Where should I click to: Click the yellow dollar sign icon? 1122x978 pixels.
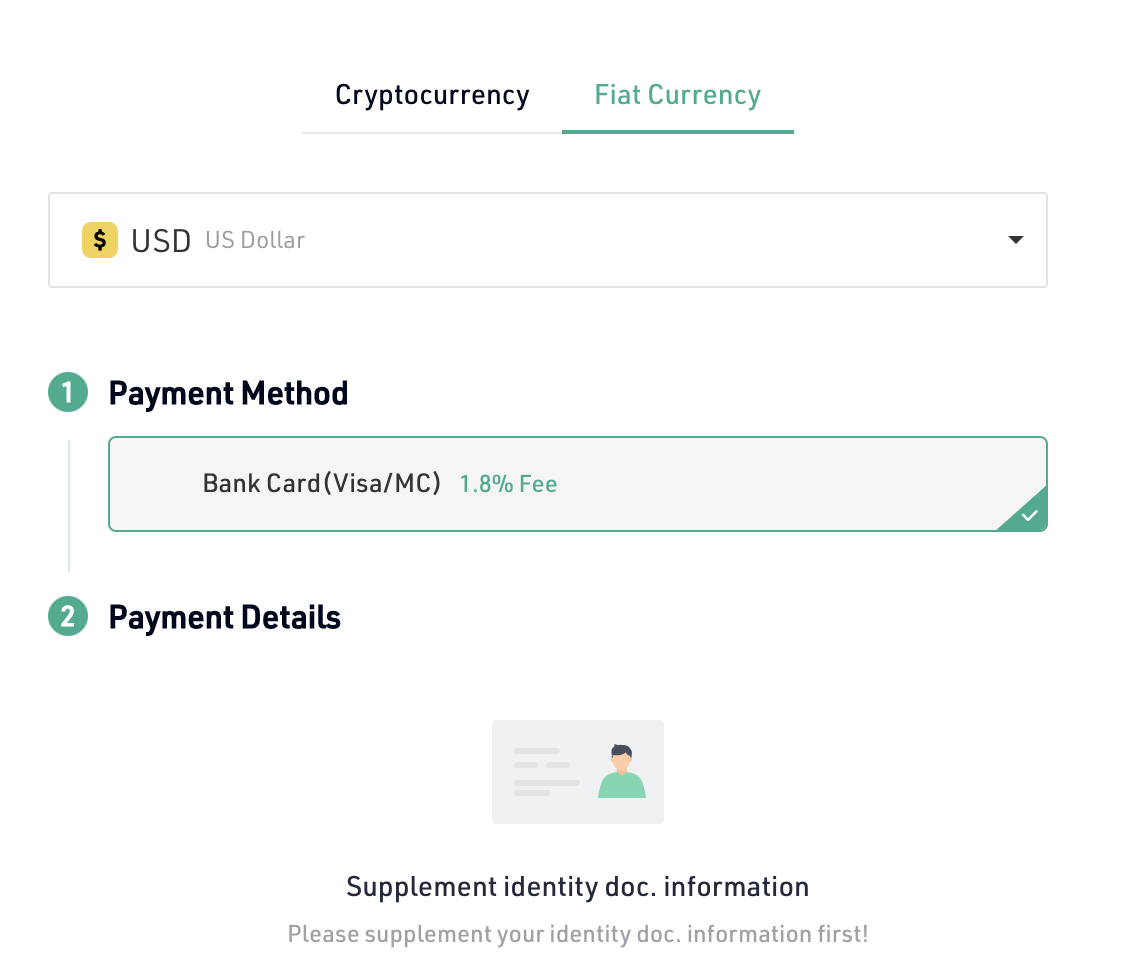(x=99, y=240)
